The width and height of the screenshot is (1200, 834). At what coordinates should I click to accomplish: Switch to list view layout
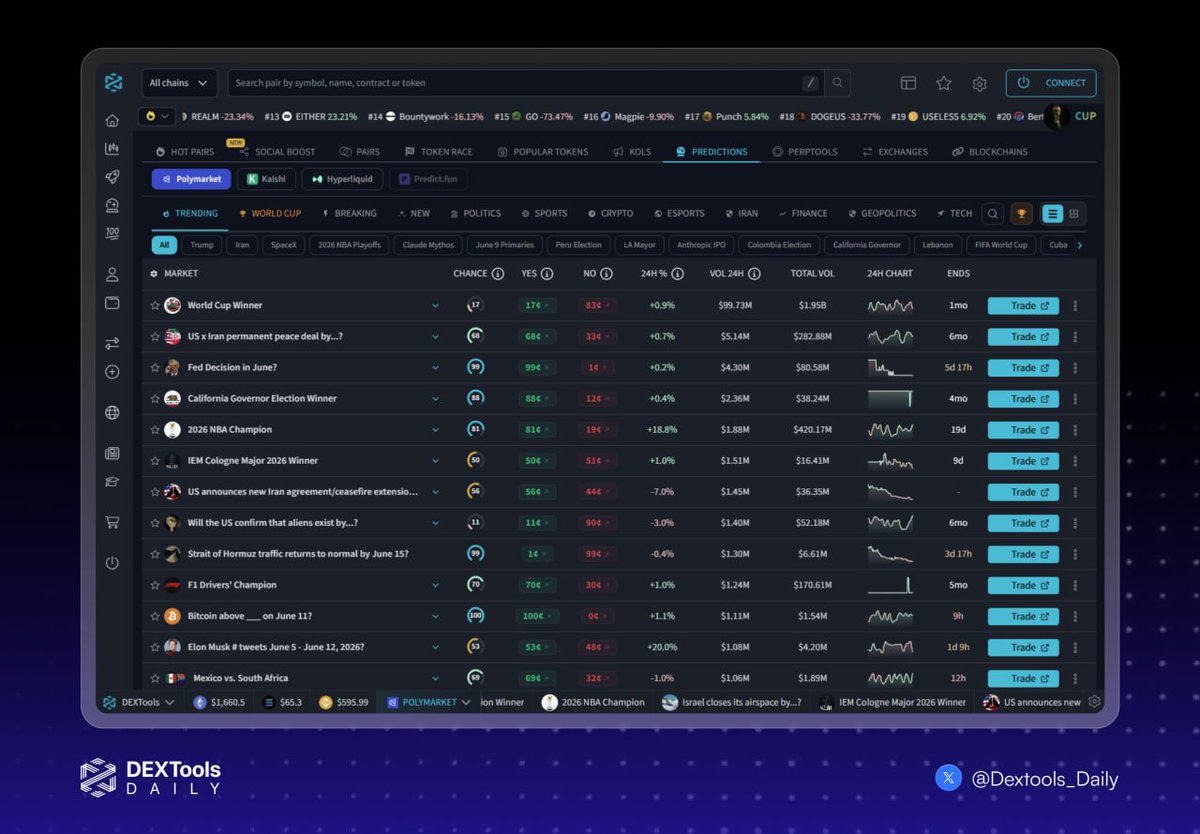[x=1052, y=213]
